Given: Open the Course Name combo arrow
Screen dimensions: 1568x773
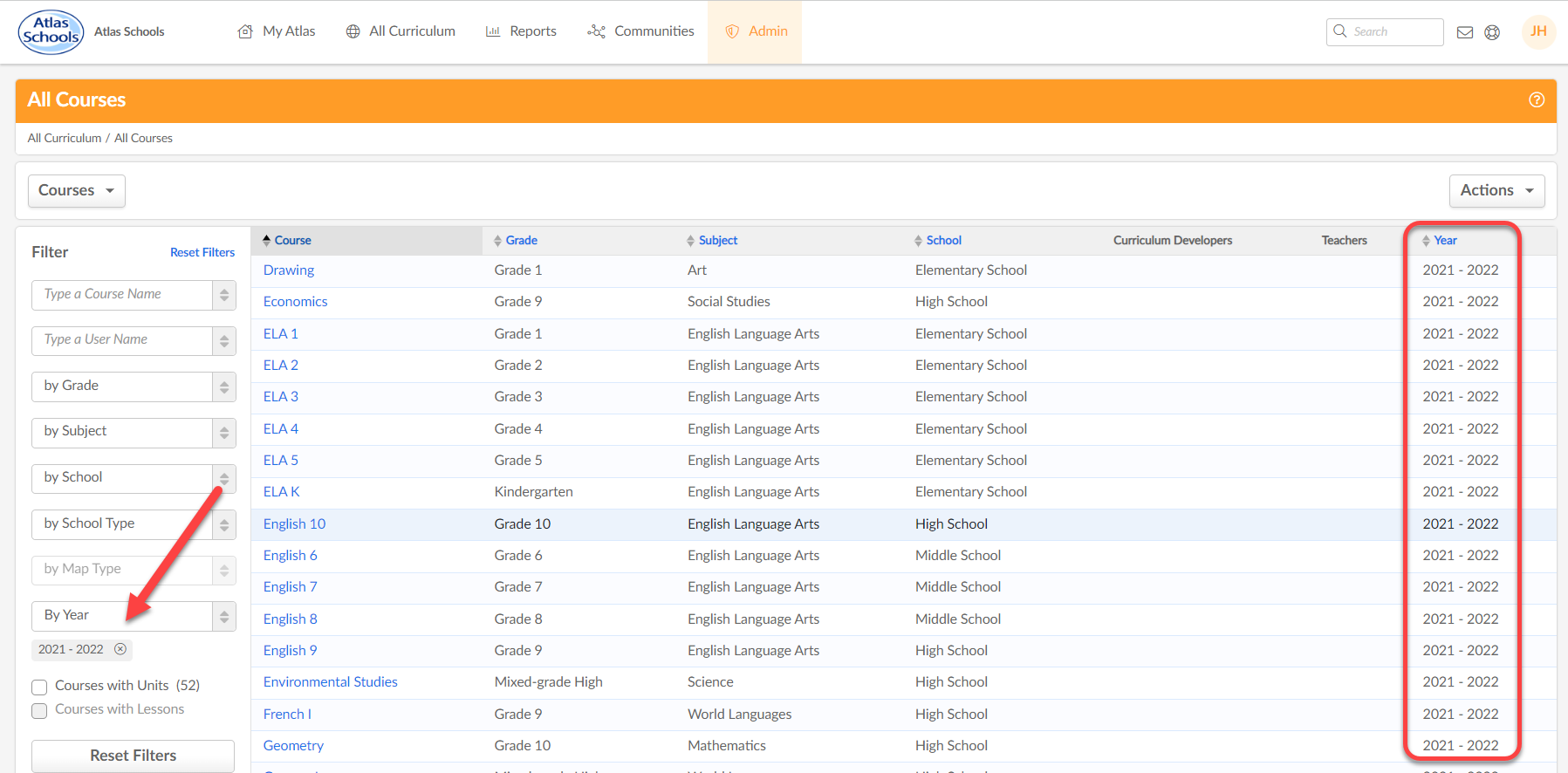Looking at the screenshot, I should pyautogui.click(x=224, y=295).
